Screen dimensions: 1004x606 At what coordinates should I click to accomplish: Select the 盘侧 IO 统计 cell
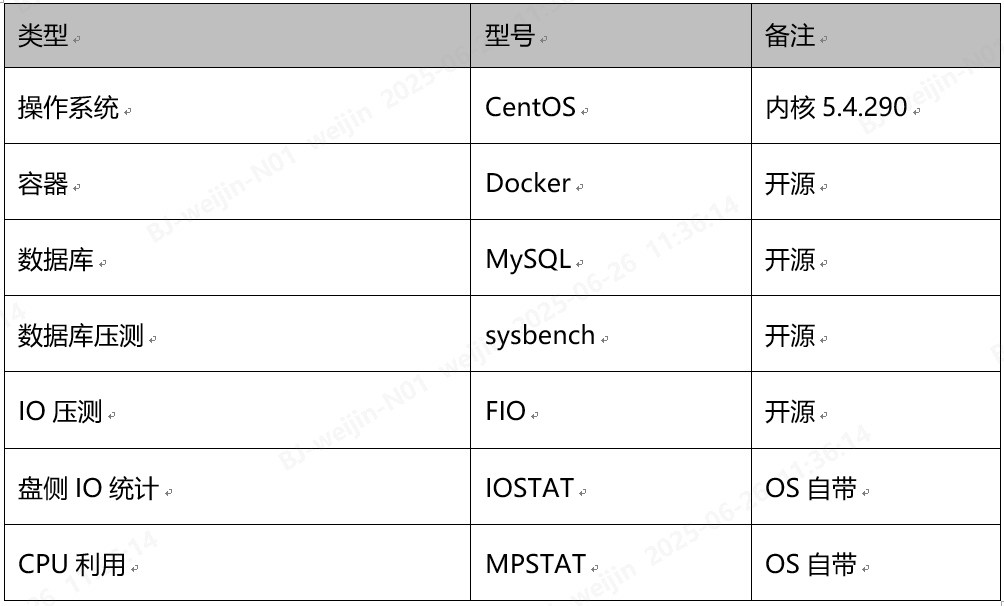(88, 489)
